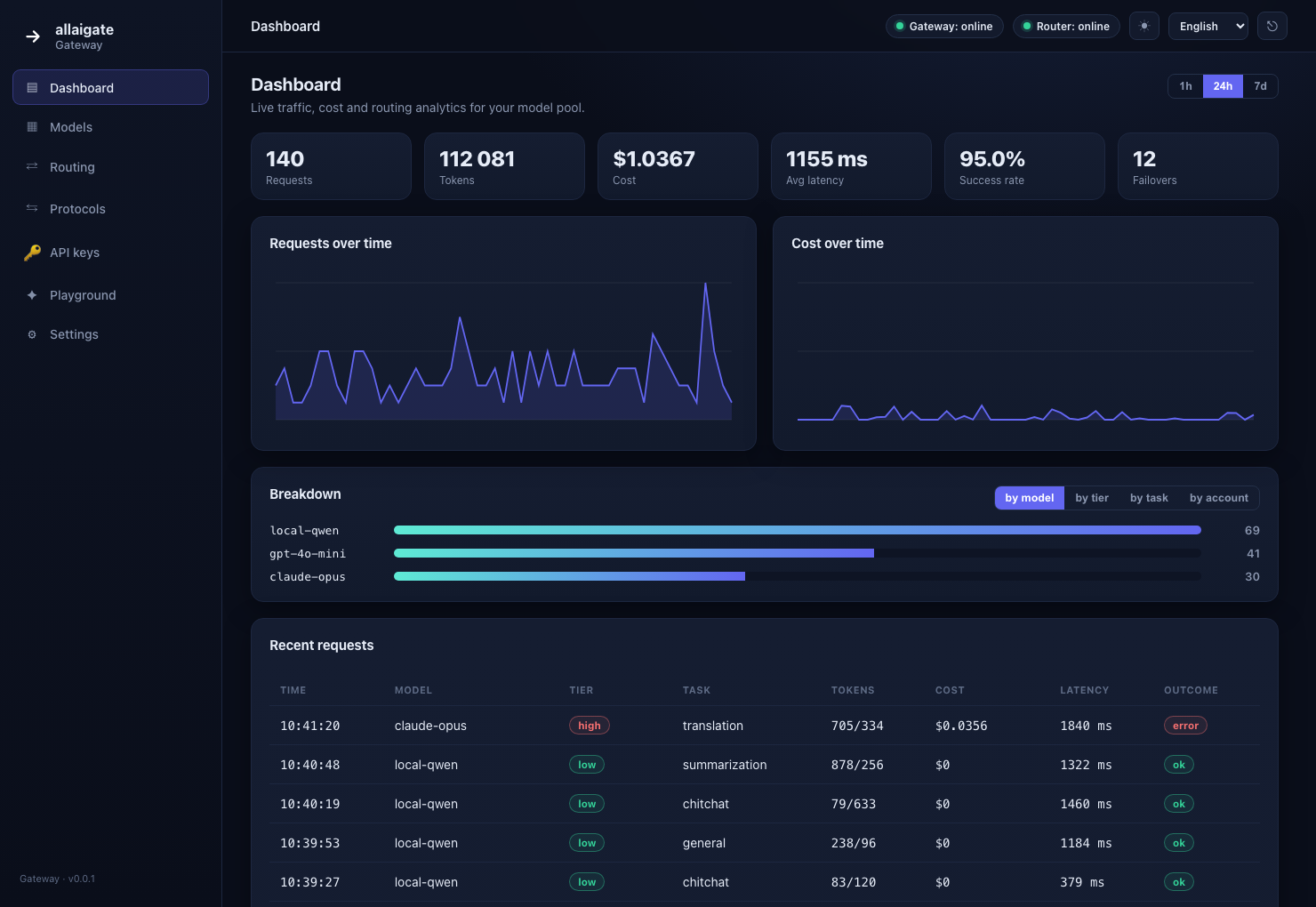Click the claude-opus breakdown bar
This screenshot has width=1316, height=907.
(x=569, y=576)
